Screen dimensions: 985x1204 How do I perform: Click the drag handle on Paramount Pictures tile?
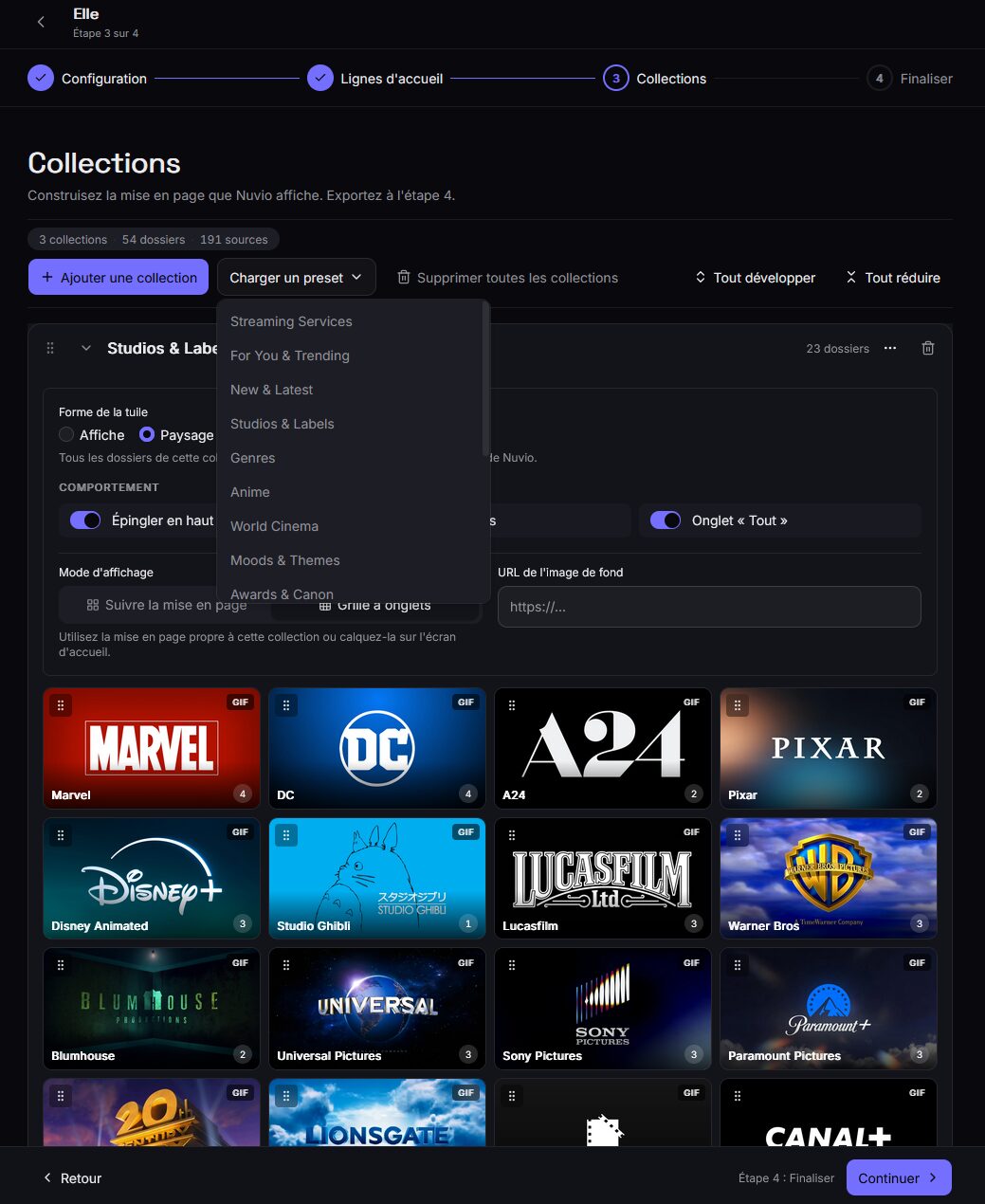point(738,965)
